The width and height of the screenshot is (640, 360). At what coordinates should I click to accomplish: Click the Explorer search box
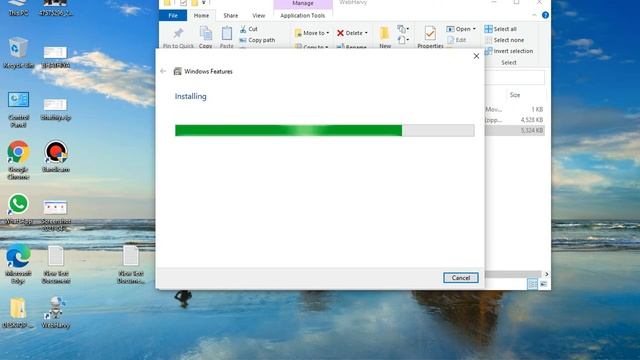[515, 78]
